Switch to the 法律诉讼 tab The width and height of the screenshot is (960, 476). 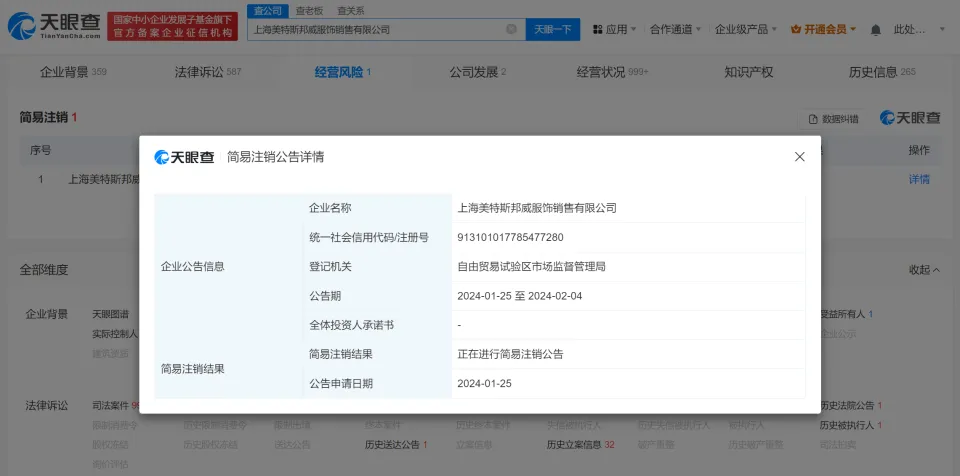207,72
